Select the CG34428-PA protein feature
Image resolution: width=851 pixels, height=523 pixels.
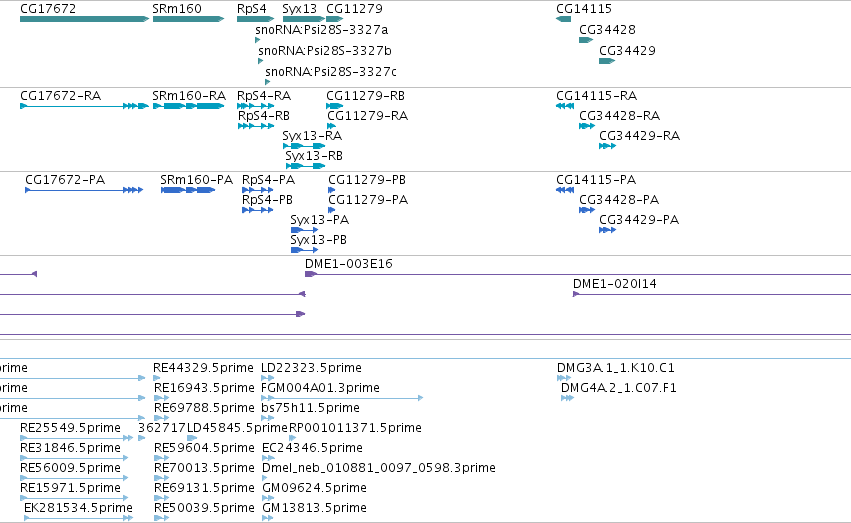(587, 210)
